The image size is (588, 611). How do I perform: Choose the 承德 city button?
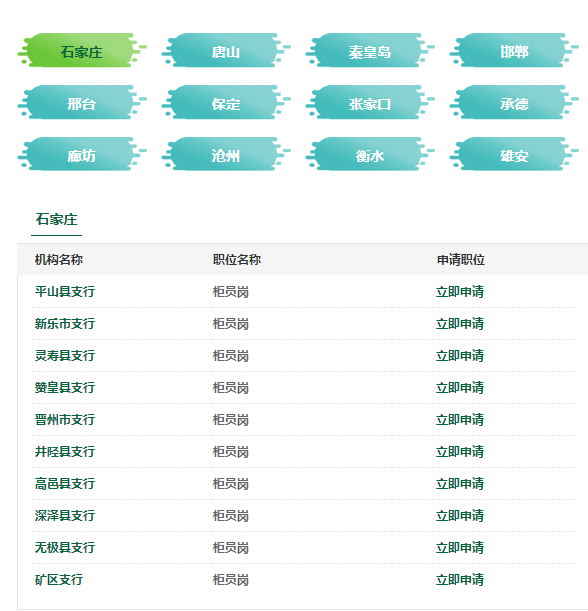click(514, 102)
